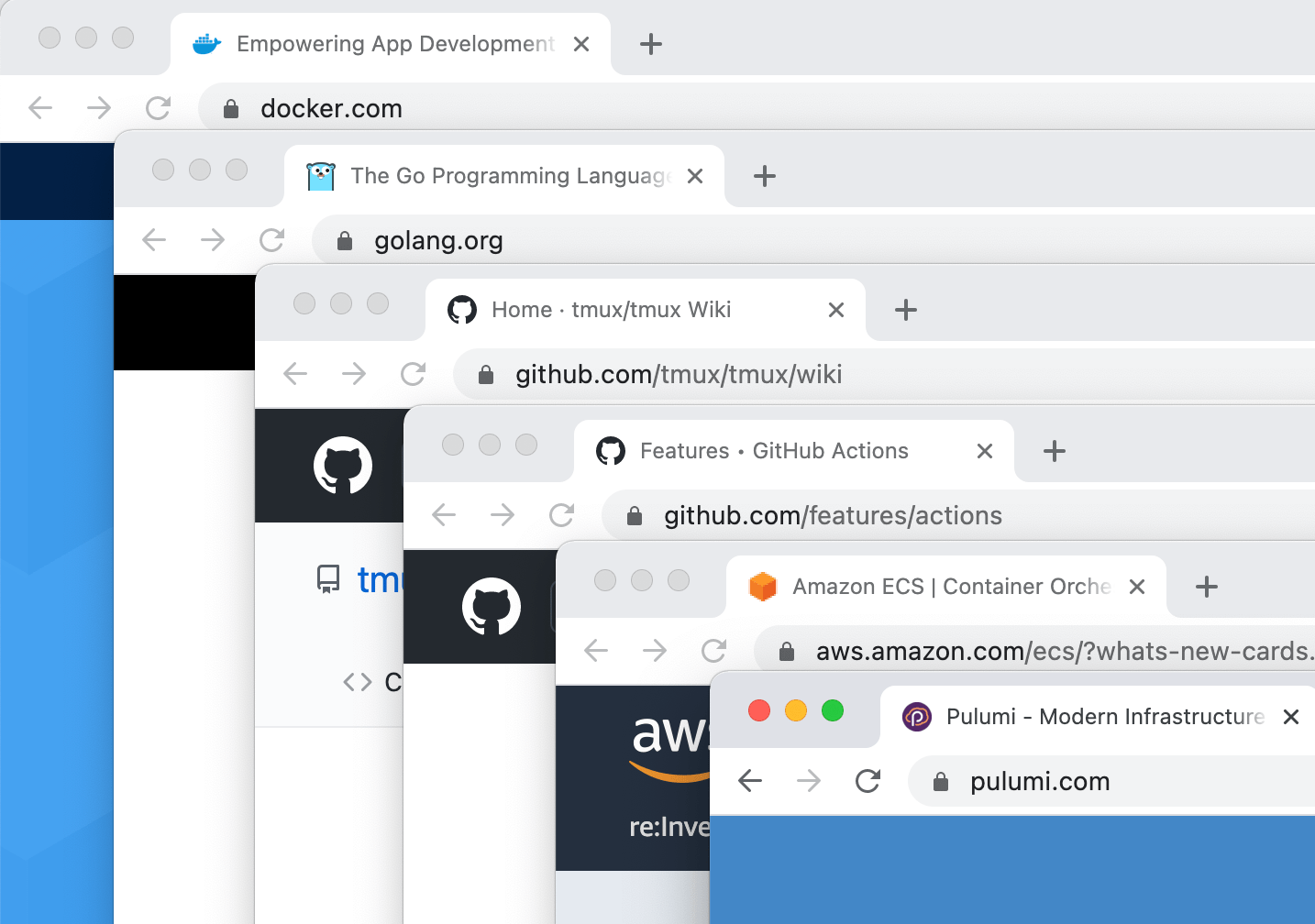Open a new tab next to the tmux Wiki tab
The image size is (1315, 924).
click(906, 310)
